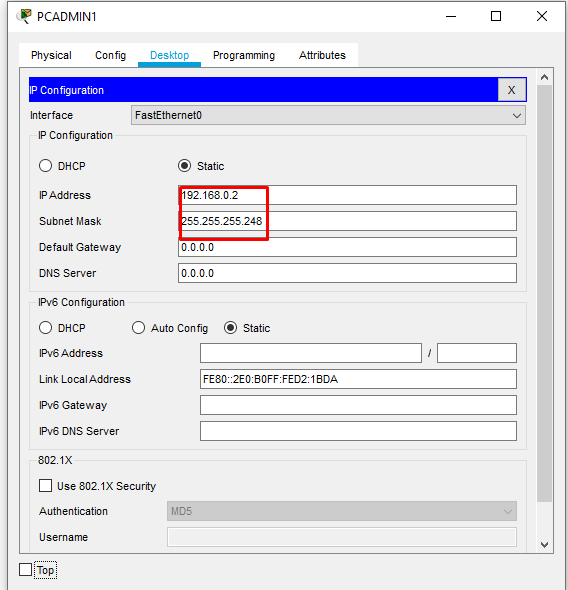Screen dimensions: 568x590
Task: Open the Attributes tab
Action: pos(322,55)
